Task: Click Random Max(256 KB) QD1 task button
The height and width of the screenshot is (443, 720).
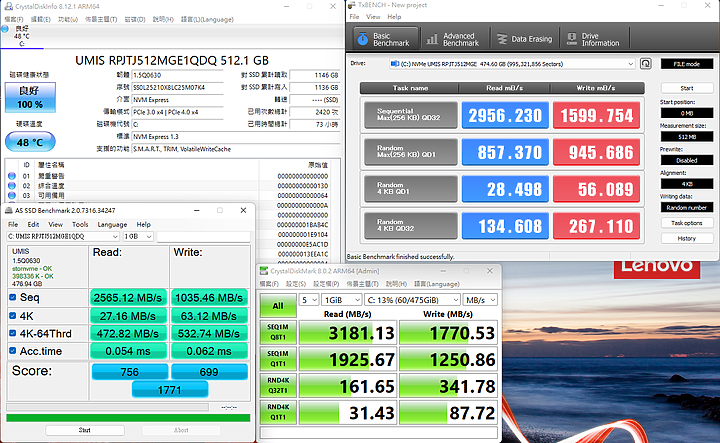Action: pos(411,151)
